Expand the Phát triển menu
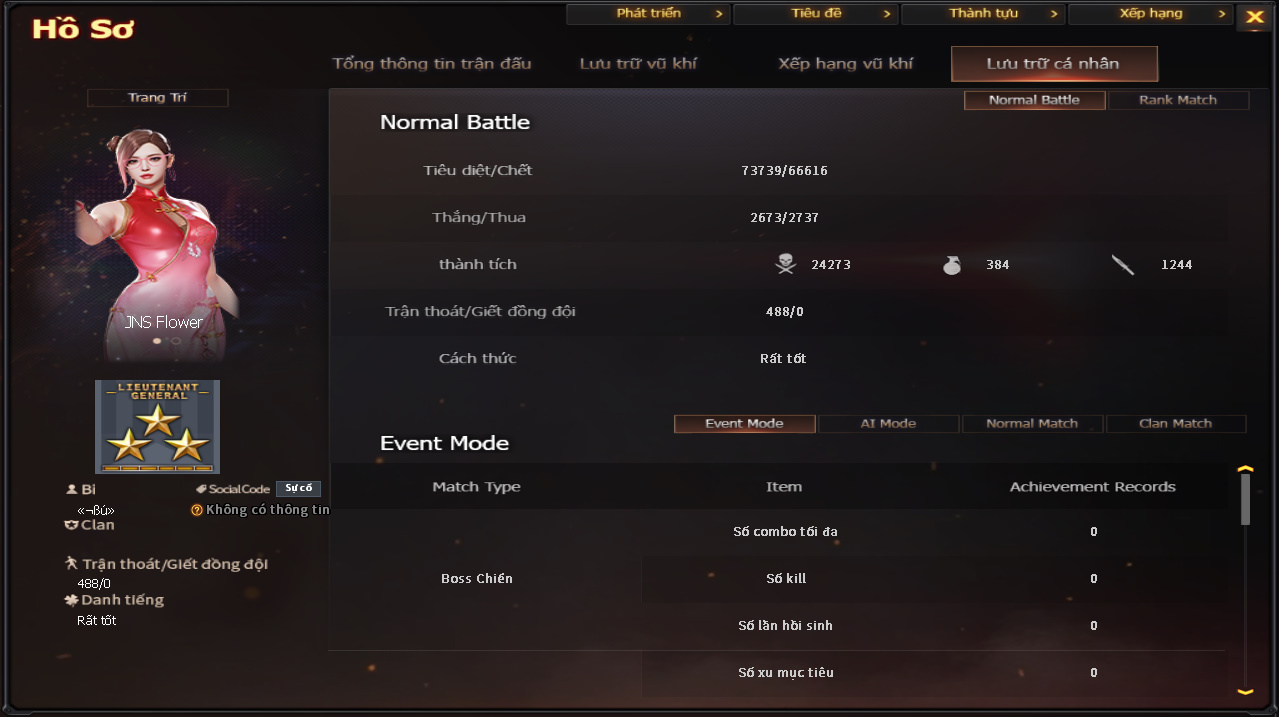Viewport: 1279px width, 717px height. coord(648,14)
